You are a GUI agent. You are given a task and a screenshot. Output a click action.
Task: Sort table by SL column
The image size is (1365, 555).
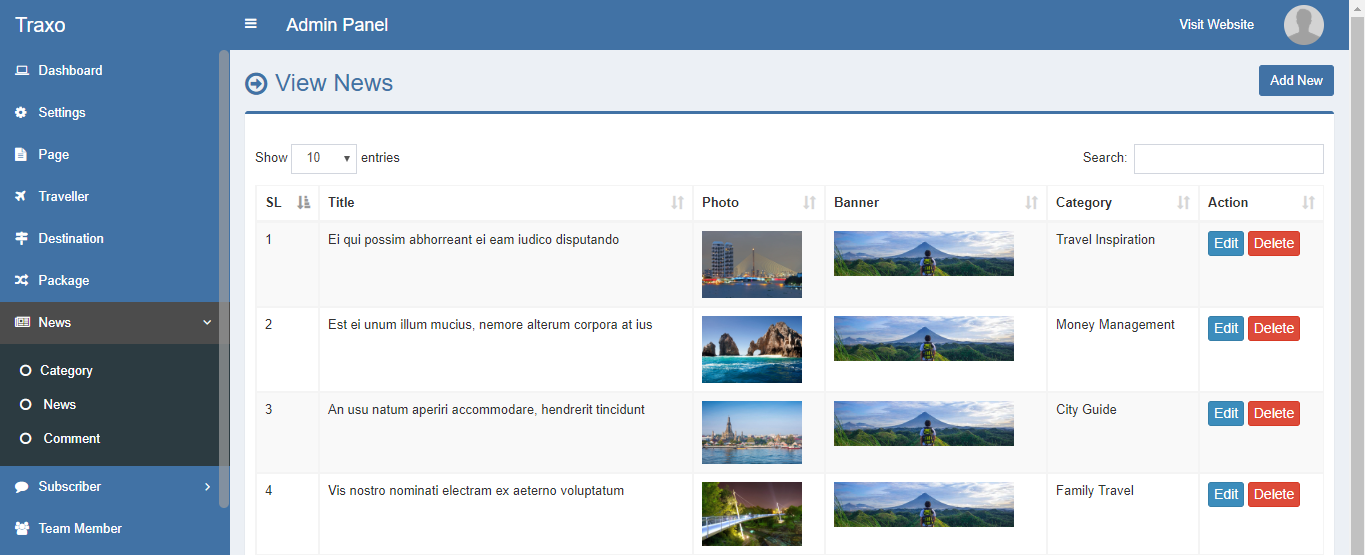point(288,203)
